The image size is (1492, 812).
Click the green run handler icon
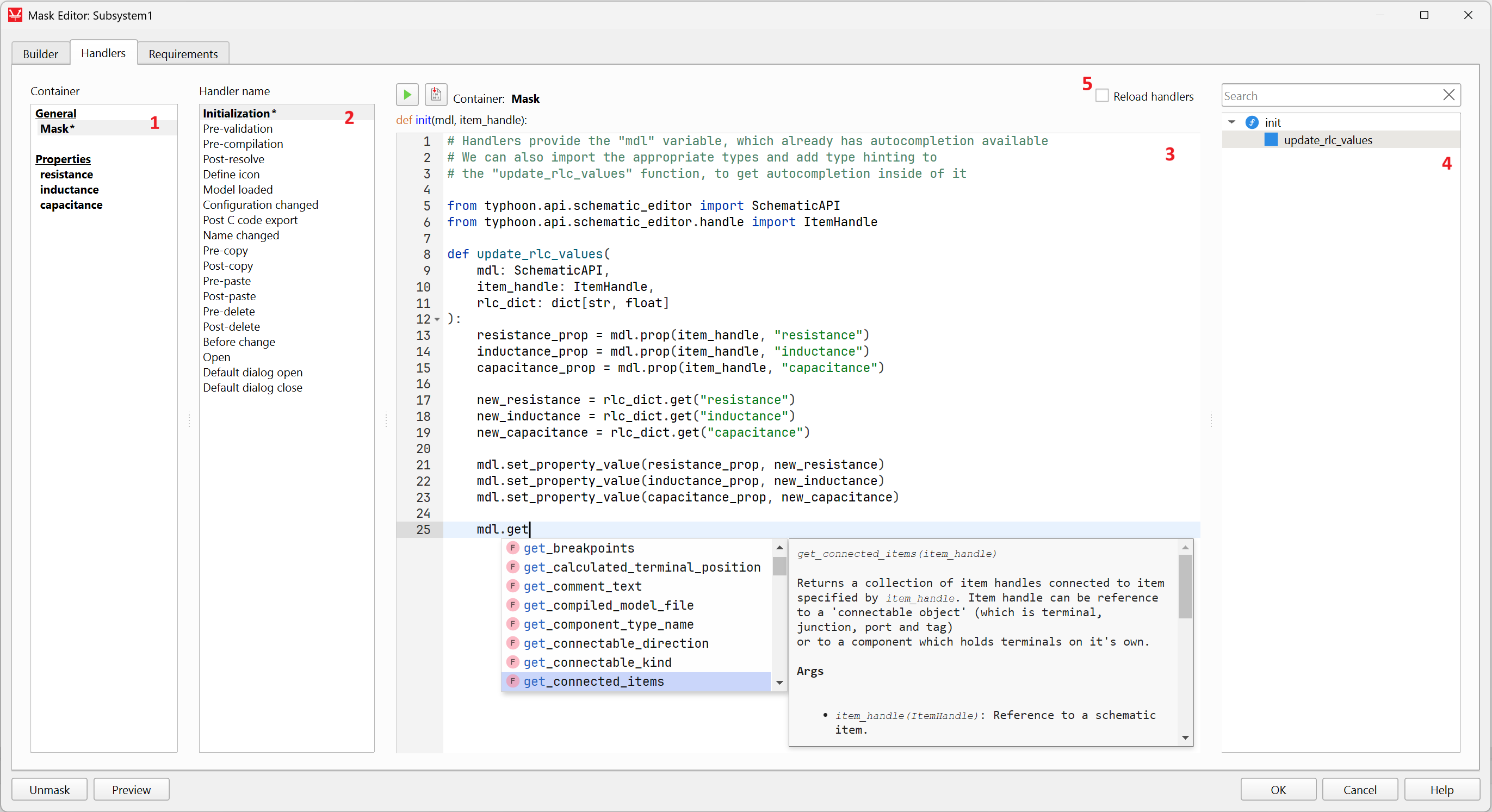407,95
